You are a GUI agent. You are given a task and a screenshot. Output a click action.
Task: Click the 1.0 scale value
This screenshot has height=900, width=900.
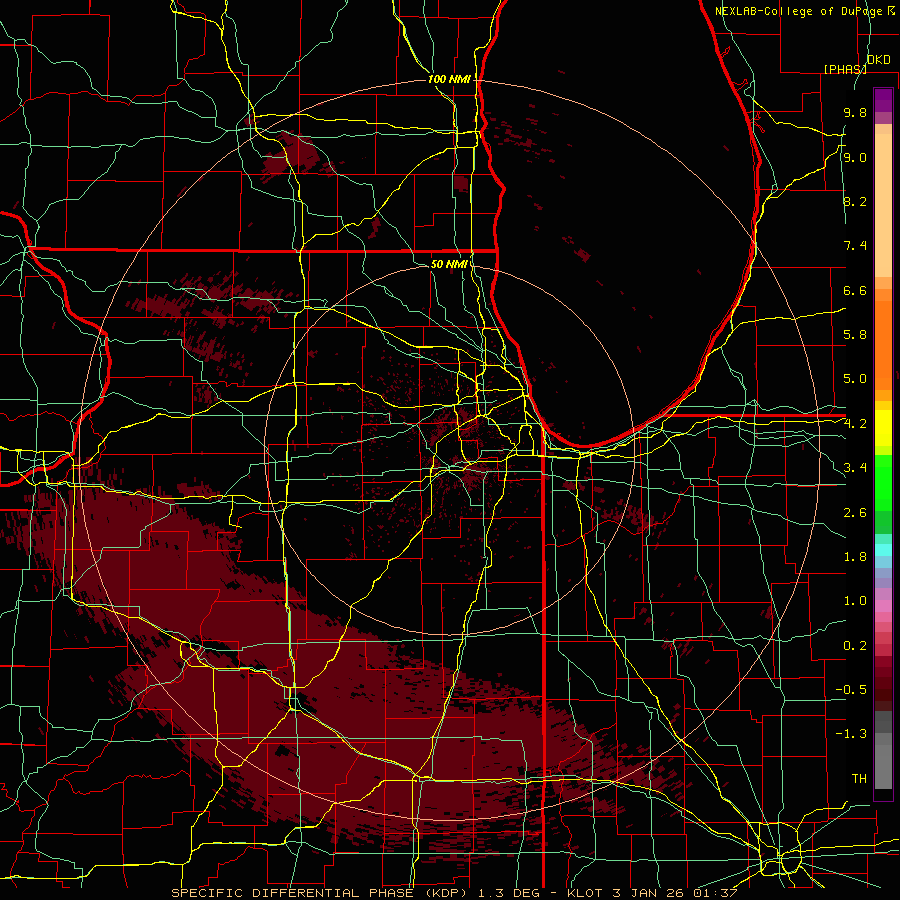tap(855, 601)
